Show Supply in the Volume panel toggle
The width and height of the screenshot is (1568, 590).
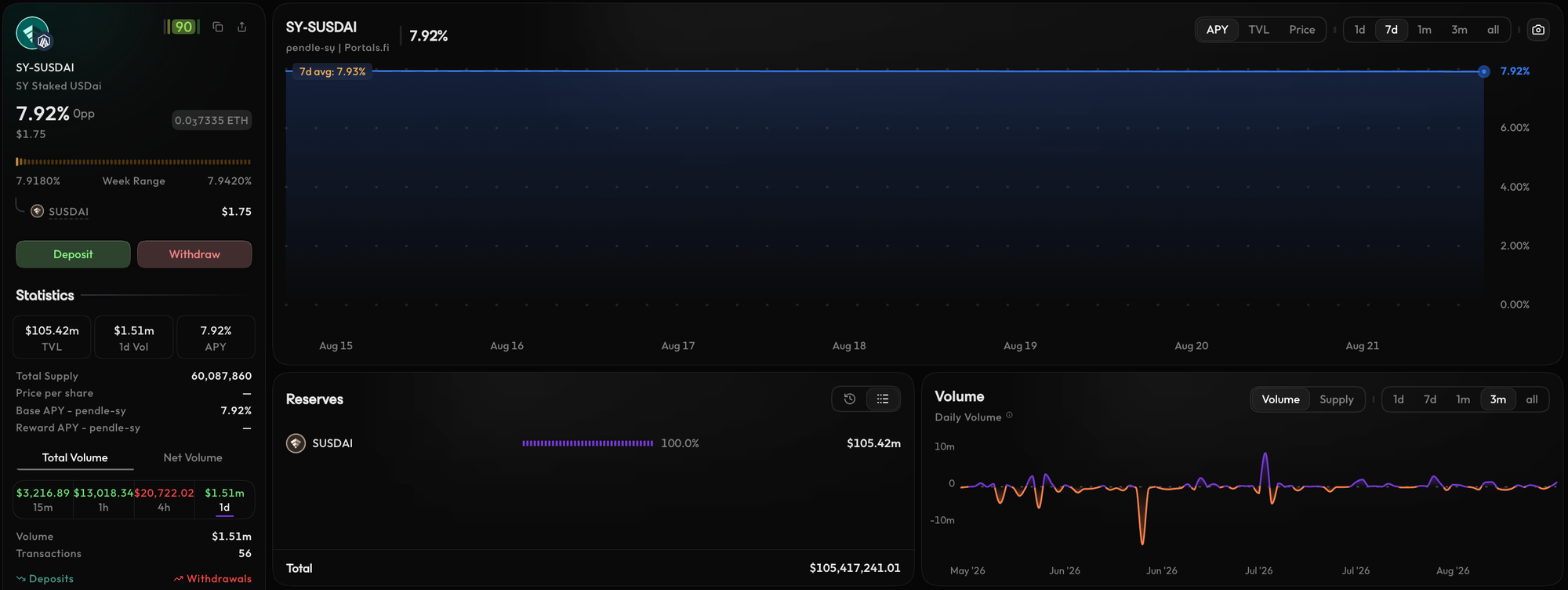[1337, 399]
